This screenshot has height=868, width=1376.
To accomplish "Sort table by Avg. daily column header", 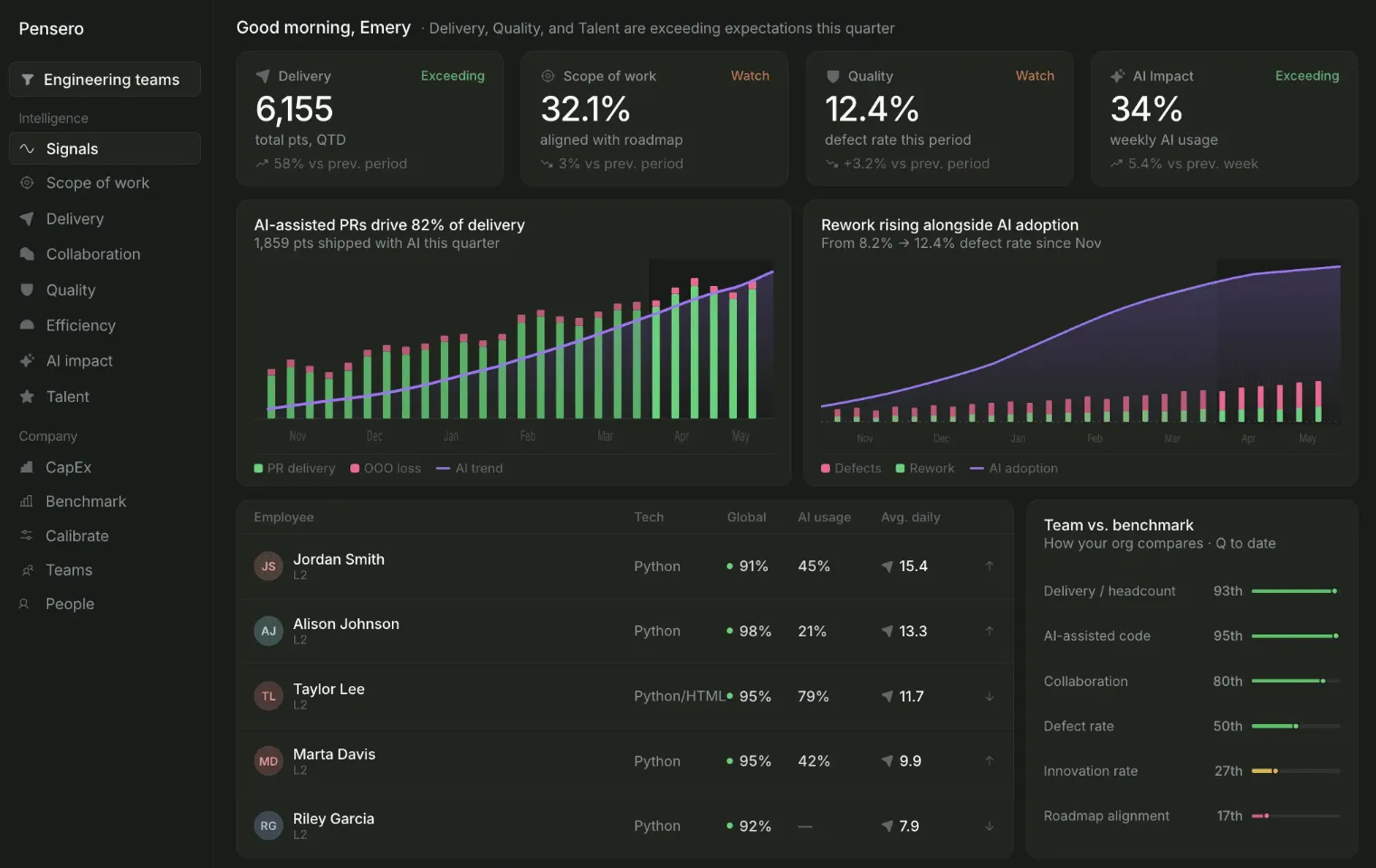I will point(911,518).
